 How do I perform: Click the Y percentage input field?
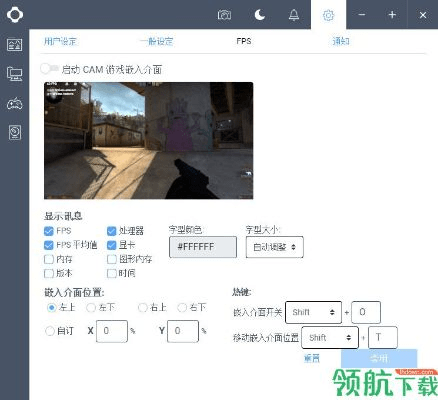[x=183, y=331]
